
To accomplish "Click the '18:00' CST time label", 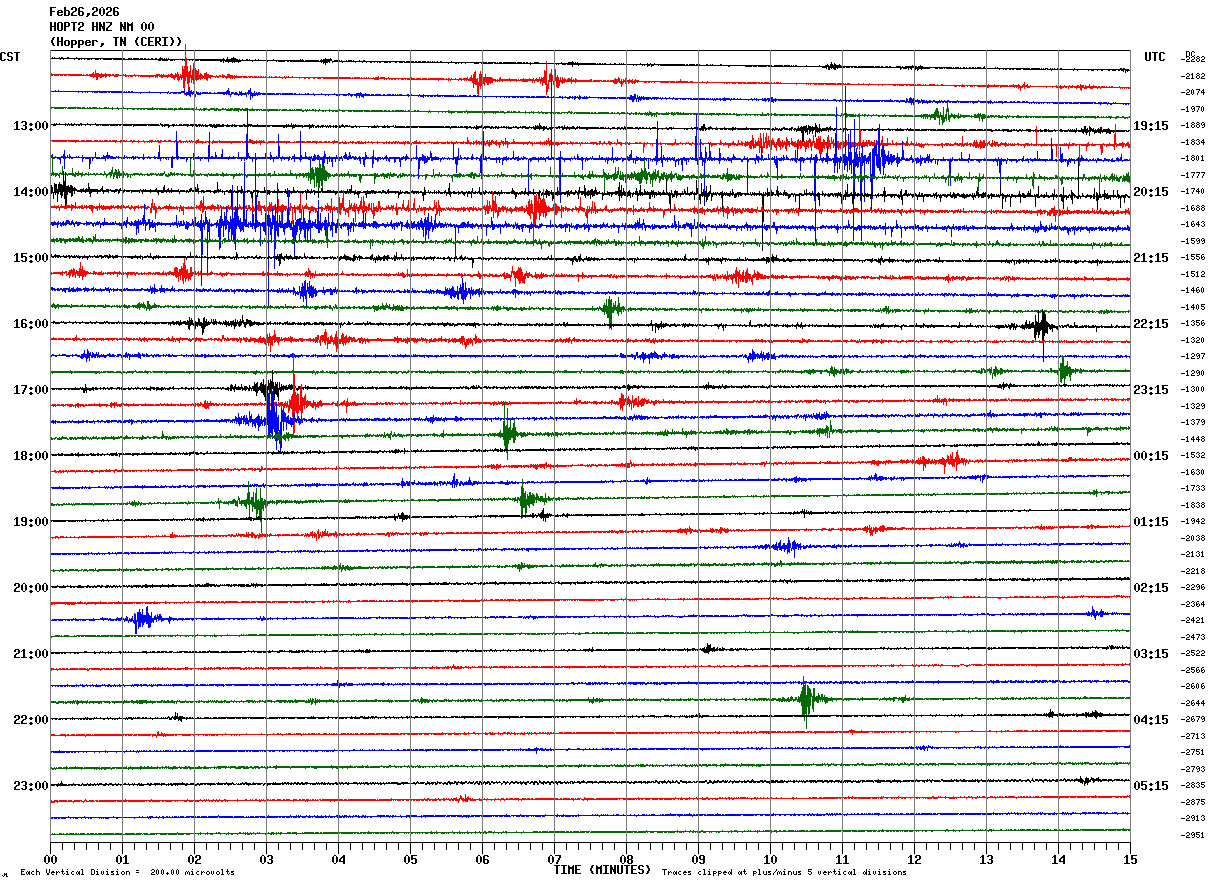I will 30,456.
